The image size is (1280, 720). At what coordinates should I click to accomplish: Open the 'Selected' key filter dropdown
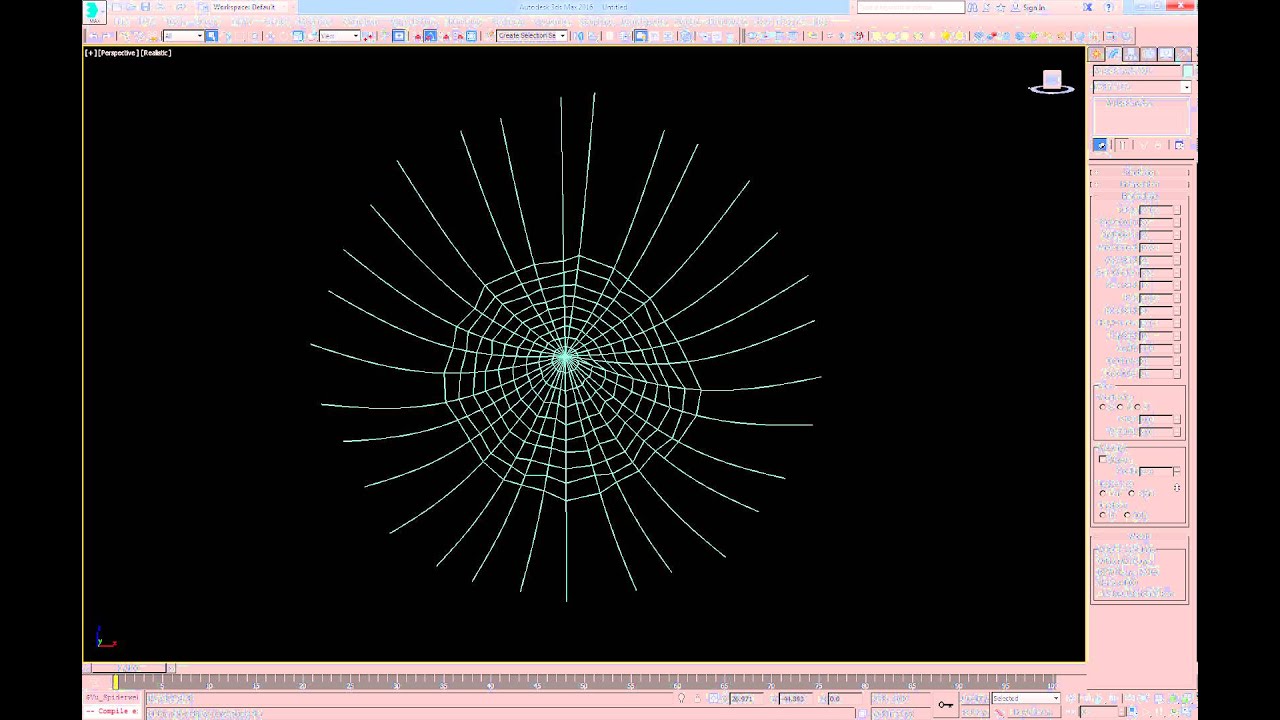[x=1026, y=698]
